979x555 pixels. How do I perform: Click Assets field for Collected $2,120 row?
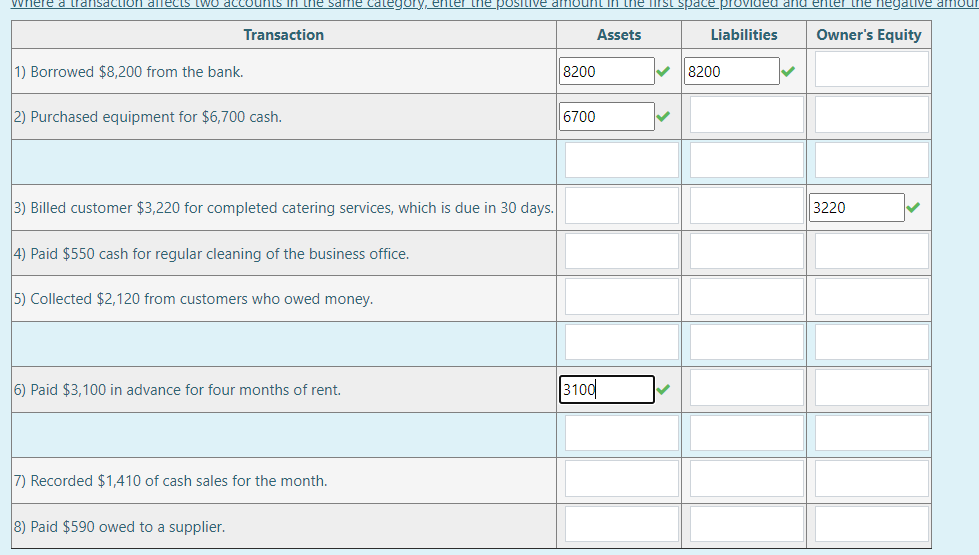[x=621, y=297]
